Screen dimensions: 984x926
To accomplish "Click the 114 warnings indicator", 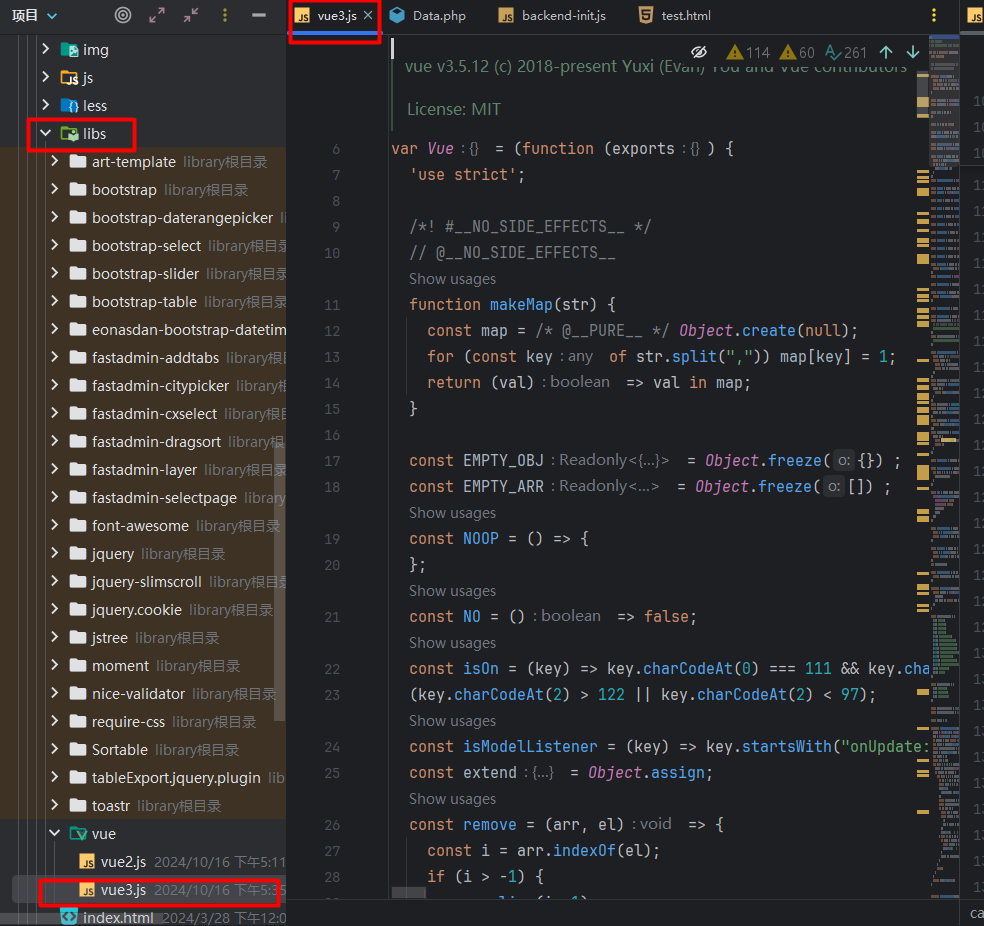I will (x=748, y=52).
